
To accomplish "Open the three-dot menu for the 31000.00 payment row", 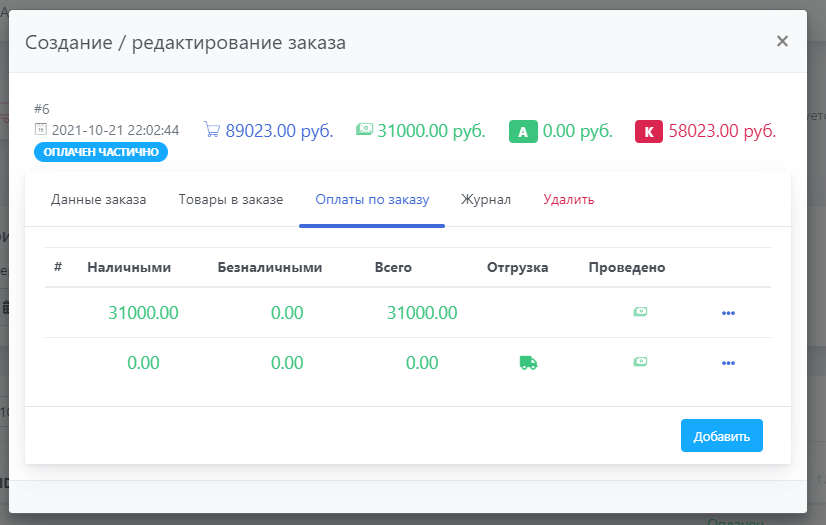I will (x=728, y=313).
